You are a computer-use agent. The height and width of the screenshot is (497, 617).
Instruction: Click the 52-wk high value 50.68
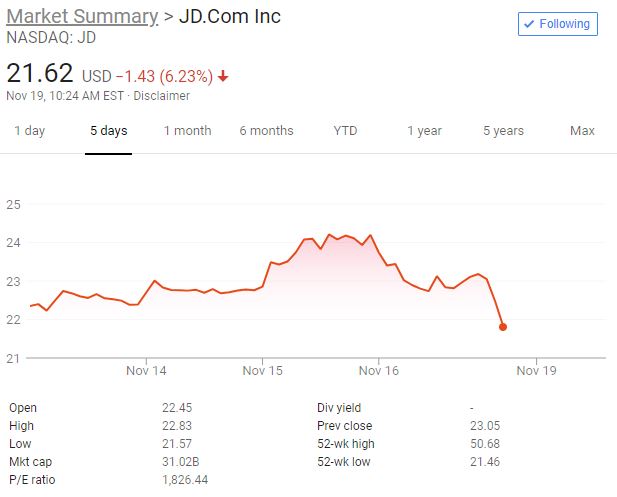484,443
